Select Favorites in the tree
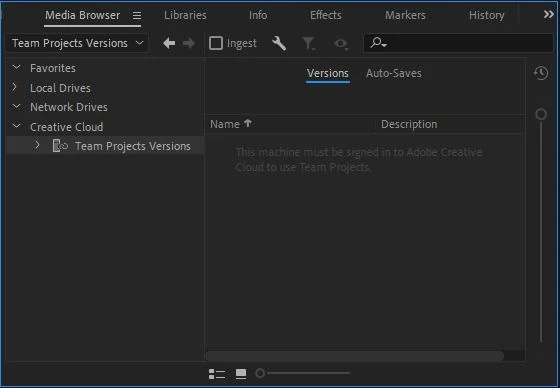Screen dimensions: 560x388 tap(53, 68)
